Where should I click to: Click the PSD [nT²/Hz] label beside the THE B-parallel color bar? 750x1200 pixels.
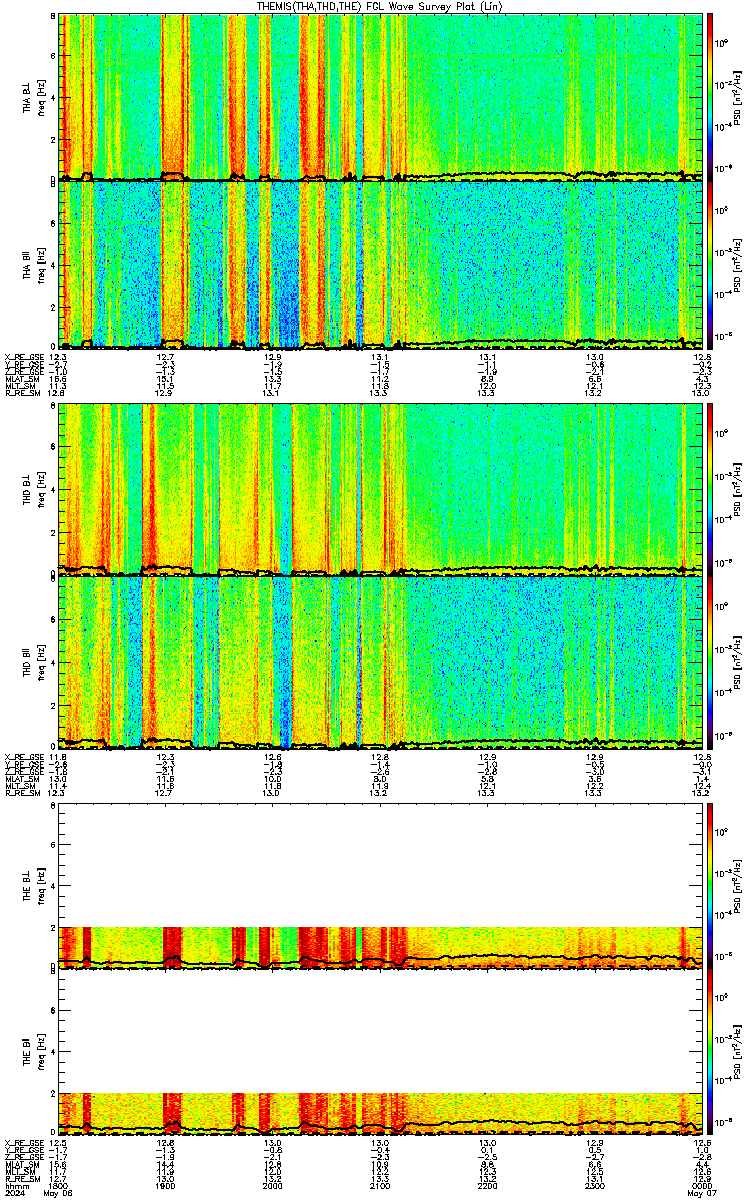point(738,1052)
